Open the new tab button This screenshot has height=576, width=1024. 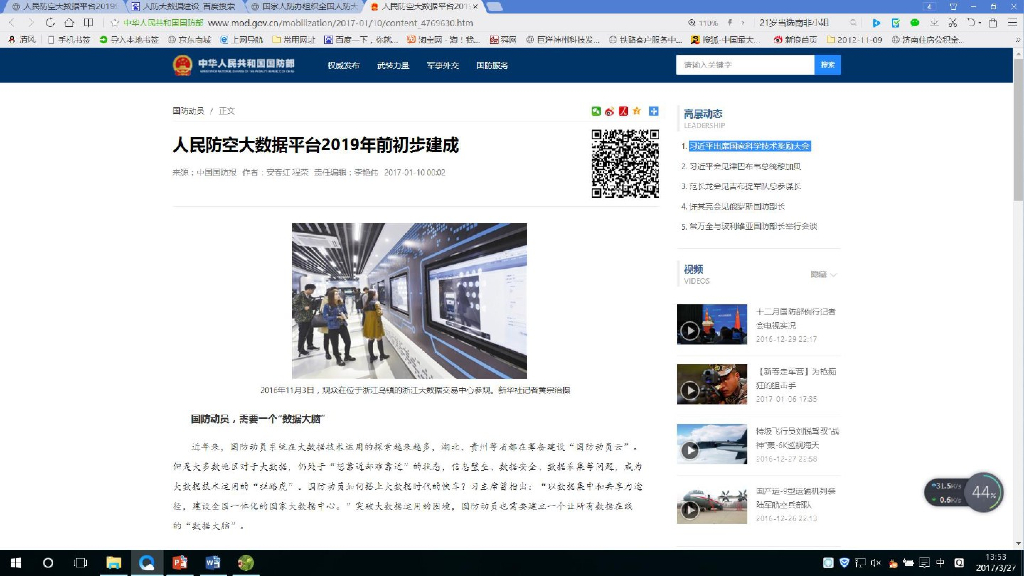[494, 6]
